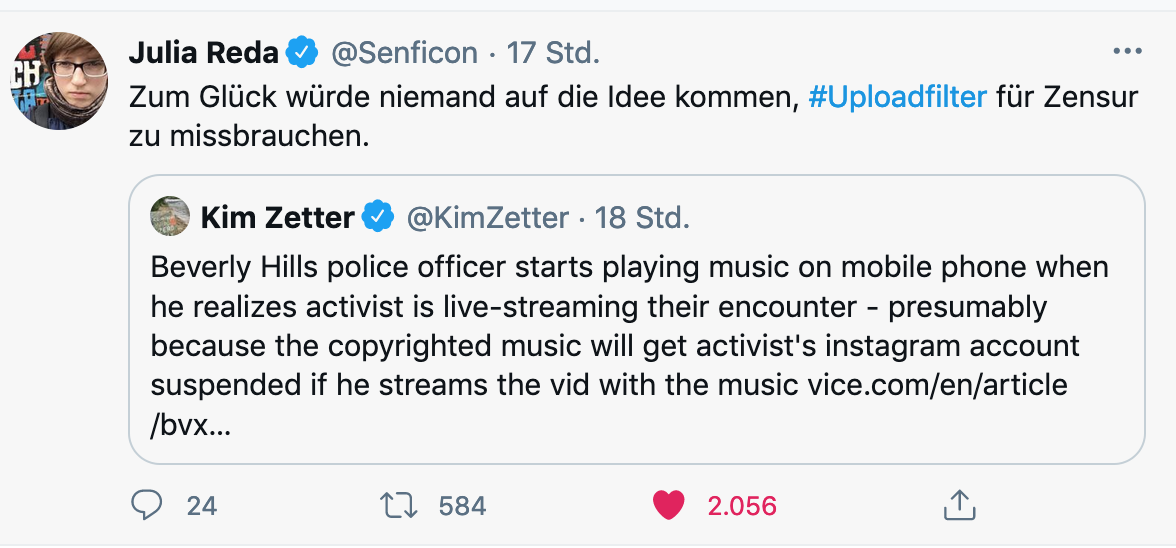Click the reply speech bubble icon
The width and height of the screenshot is (1176, 548).
[x=147, y=505]
